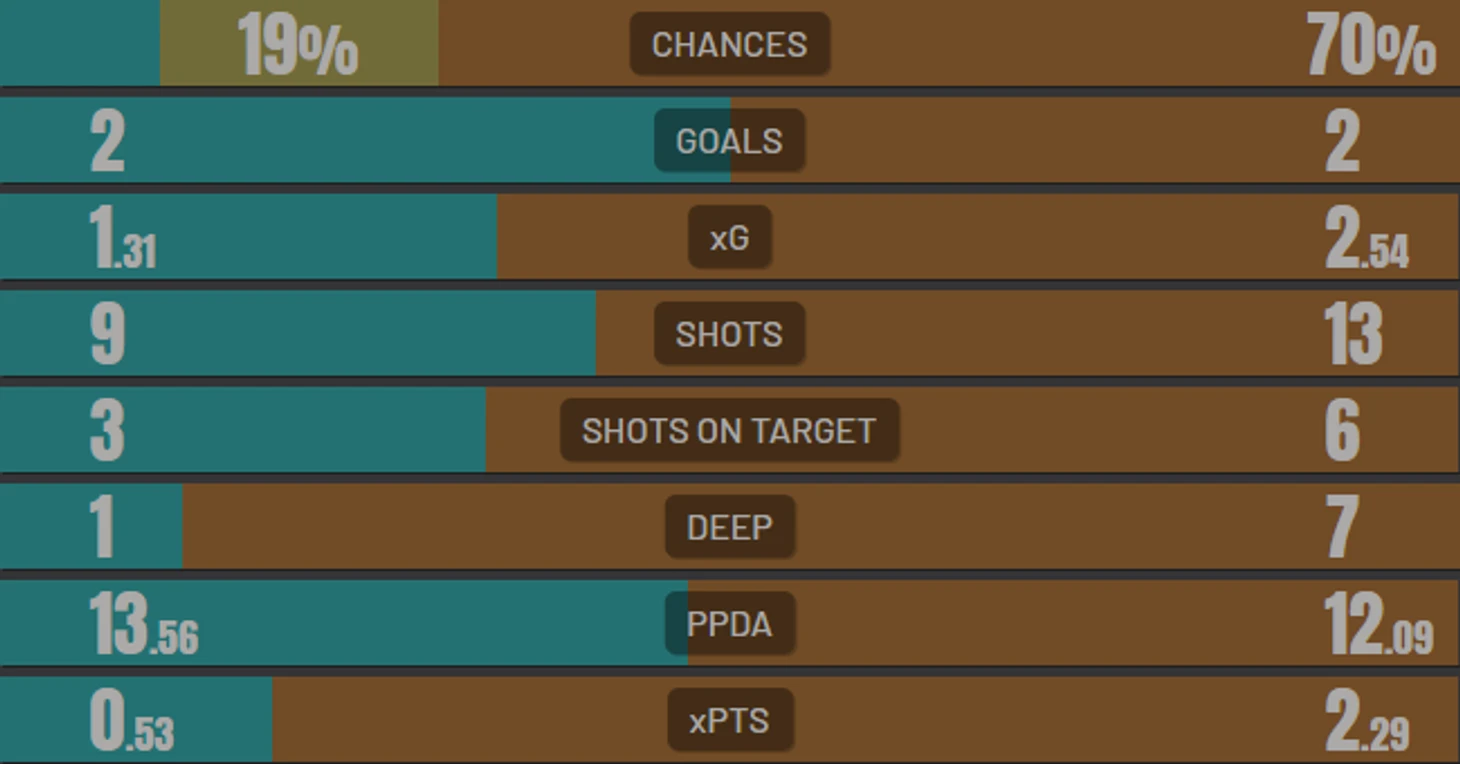Click the 70% away win chance value
This screenshot has width=1460, height=764.
coord(1371,47)
